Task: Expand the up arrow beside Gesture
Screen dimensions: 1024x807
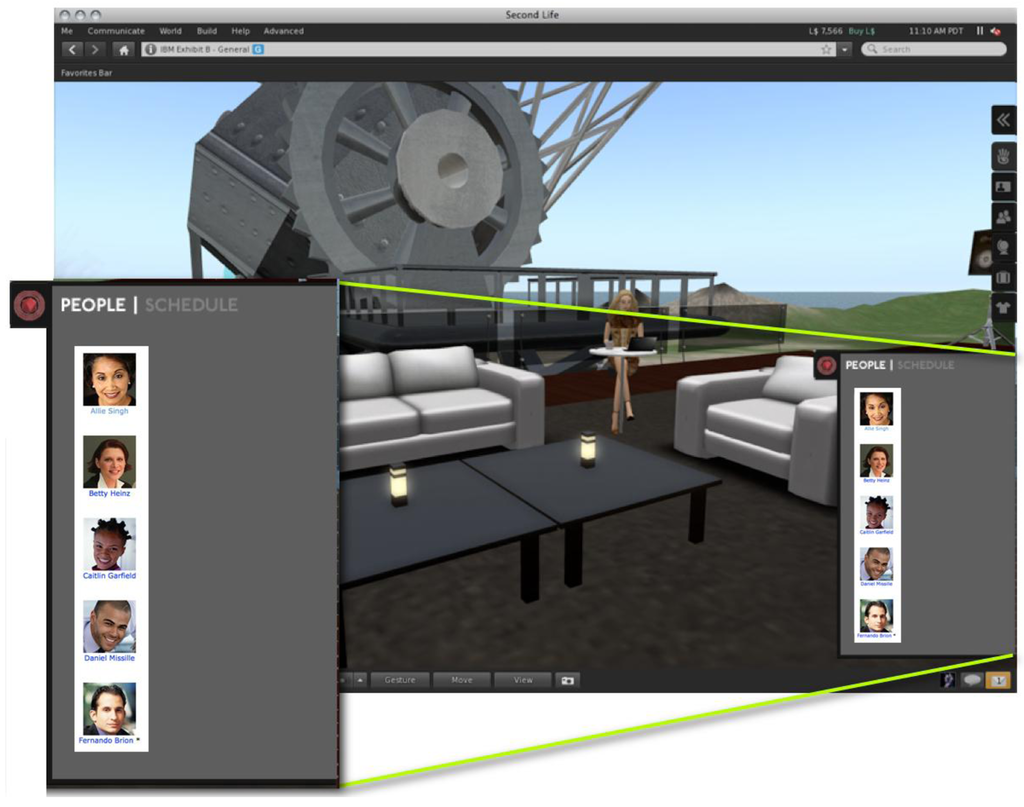Action: 360,680
